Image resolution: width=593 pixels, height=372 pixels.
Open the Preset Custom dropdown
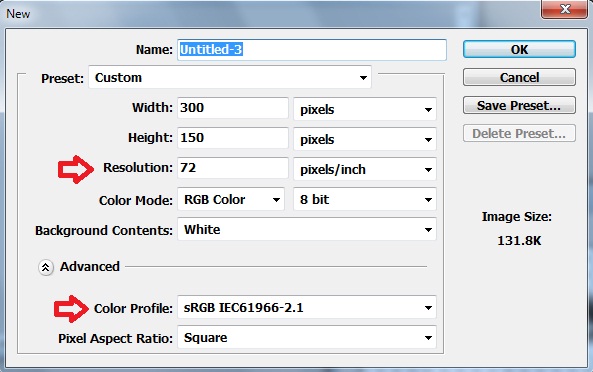tap(230, 78)
